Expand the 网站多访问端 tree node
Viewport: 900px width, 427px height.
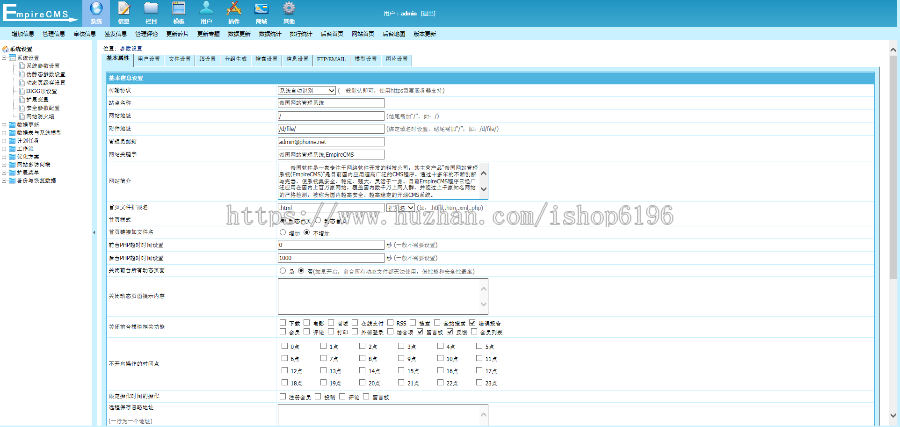4,165
